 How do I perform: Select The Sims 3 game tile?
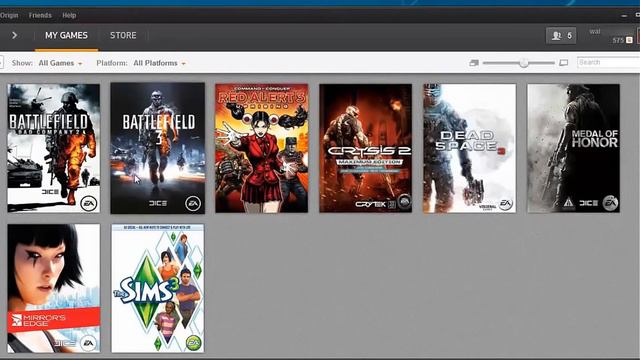pyautogui.click(x=158, y=288)
